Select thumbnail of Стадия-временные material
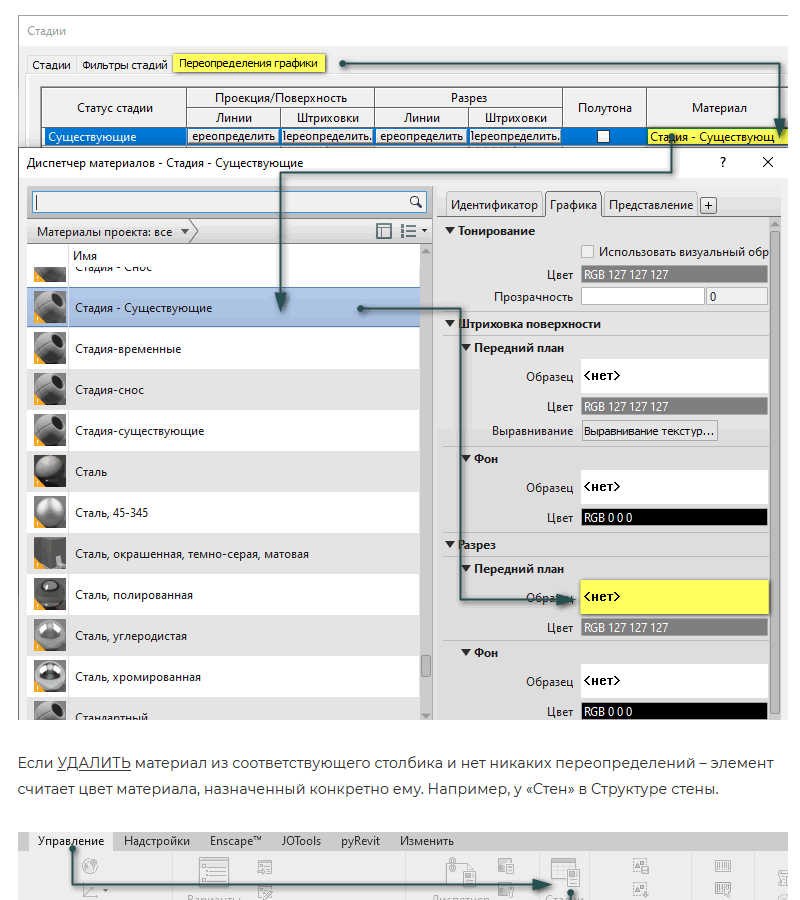The image size is (800, 900). (49, 348)
